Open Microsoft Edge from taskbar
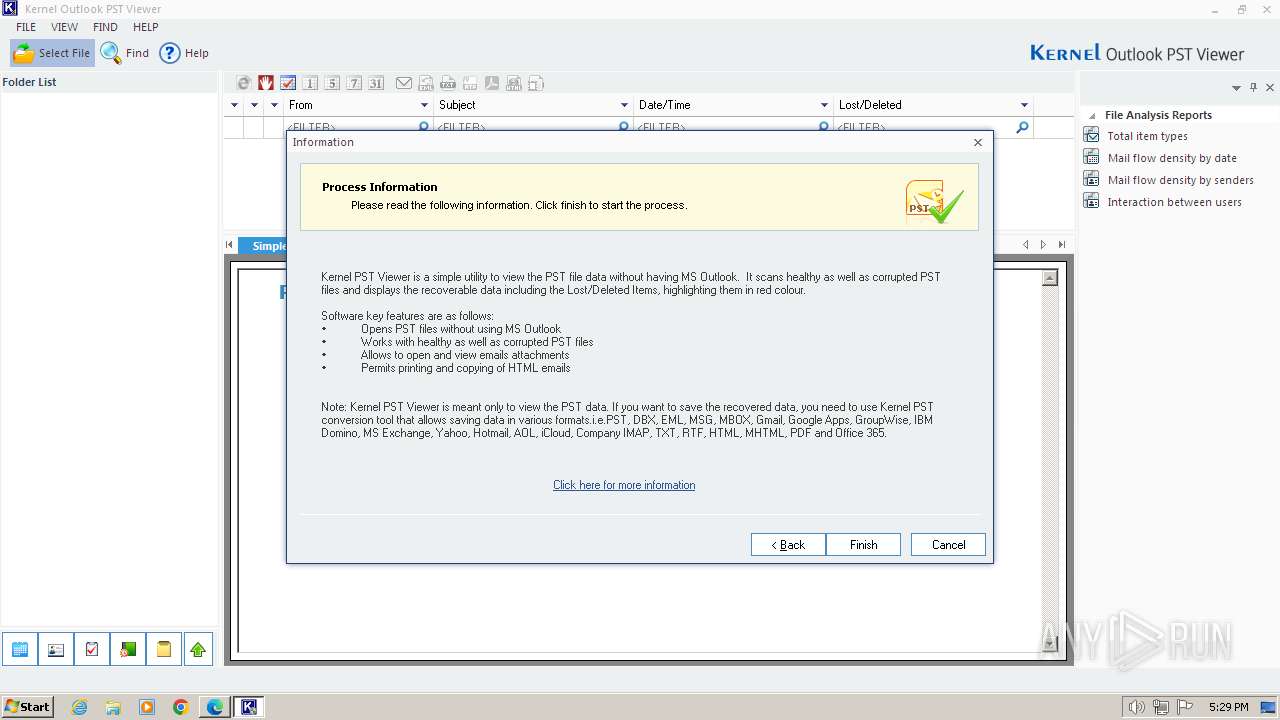 click(214, 707)
